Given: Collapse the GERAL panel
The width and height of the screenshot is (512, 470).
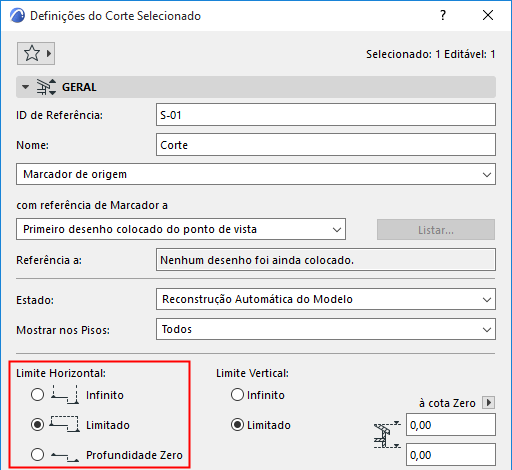Looking at the screenshot, I should click(x=25, y=87).
